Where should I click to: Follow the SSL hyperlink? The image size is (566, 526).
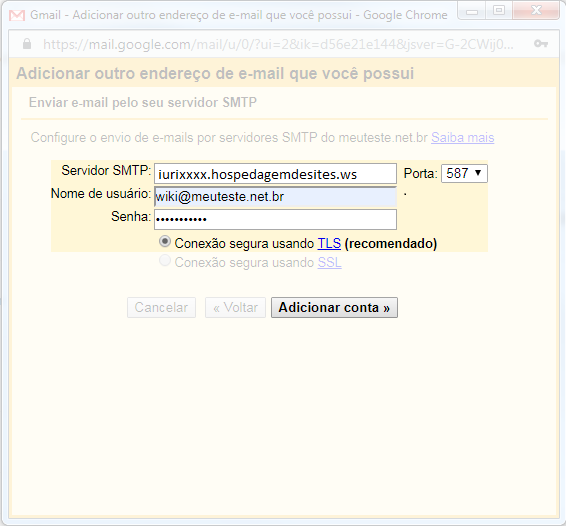329,262
